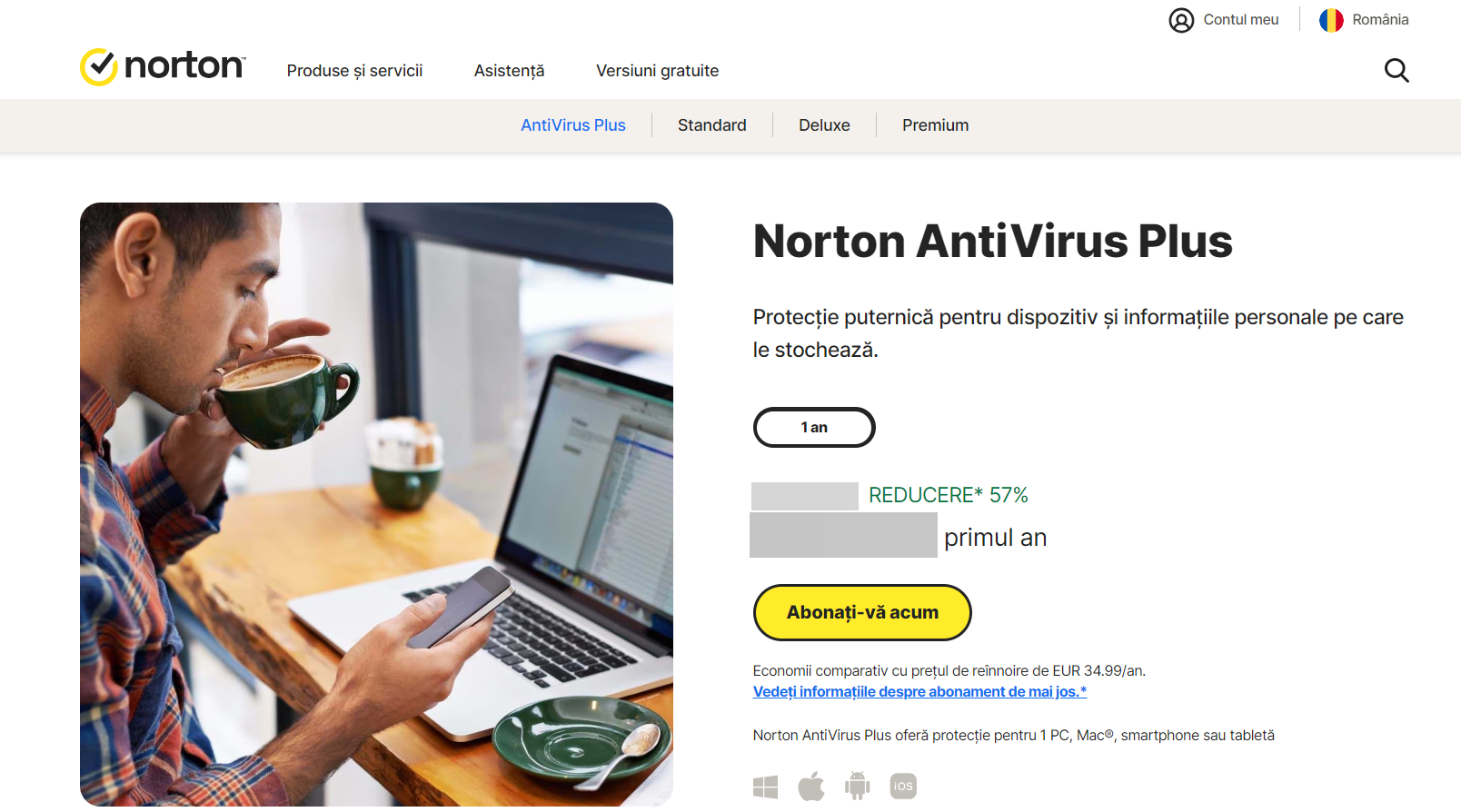Screen dimensions: 1461x812
Task: Click the Abonați-vă acum button
Action: click(x=862, y=612)
